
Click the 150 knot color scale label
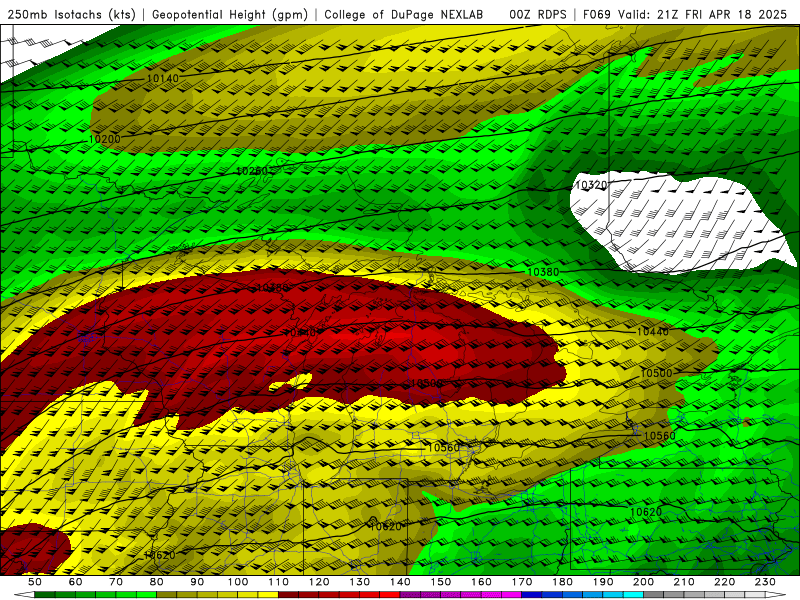click(x=441, y=582)
